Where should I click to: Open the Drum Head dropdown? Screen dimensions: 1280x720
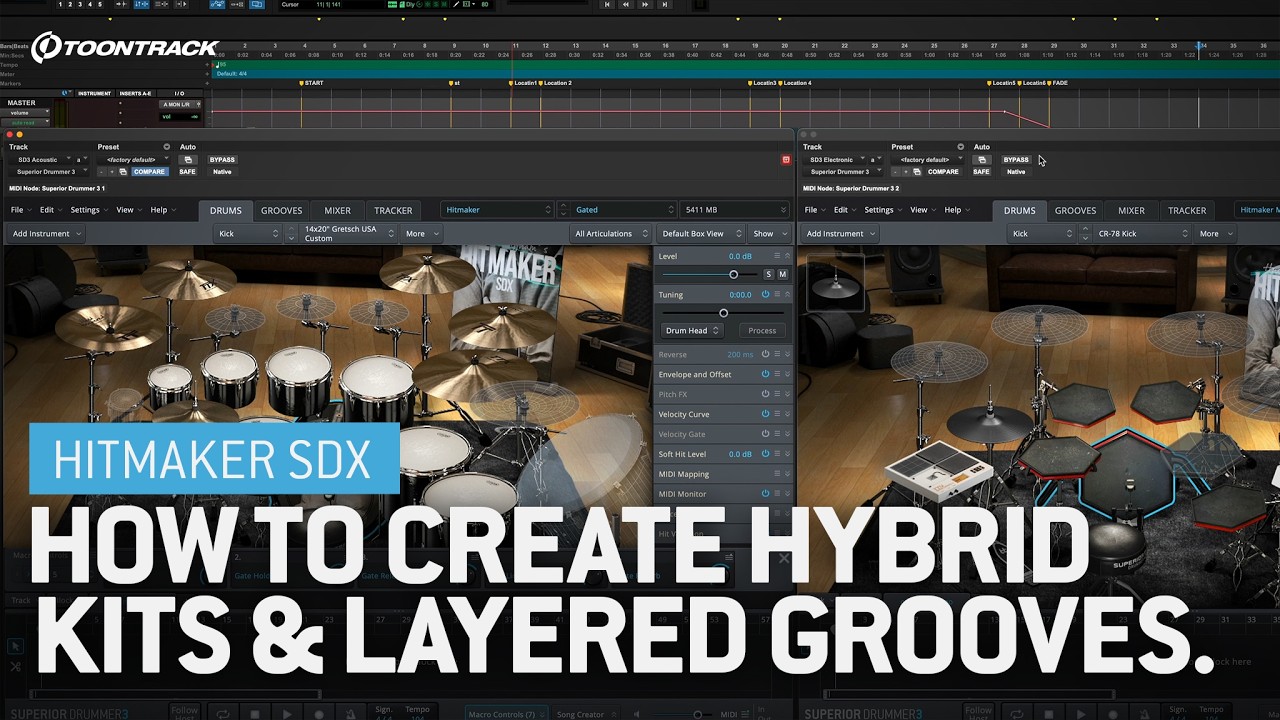click(692, 330)
